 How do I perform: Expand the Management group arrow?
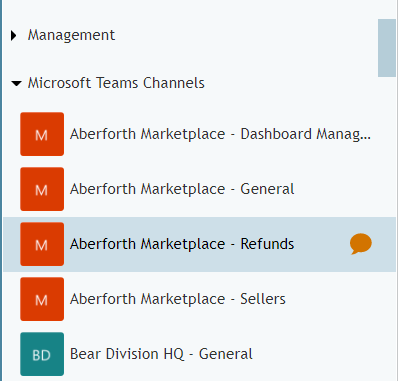tap(13, 35)
